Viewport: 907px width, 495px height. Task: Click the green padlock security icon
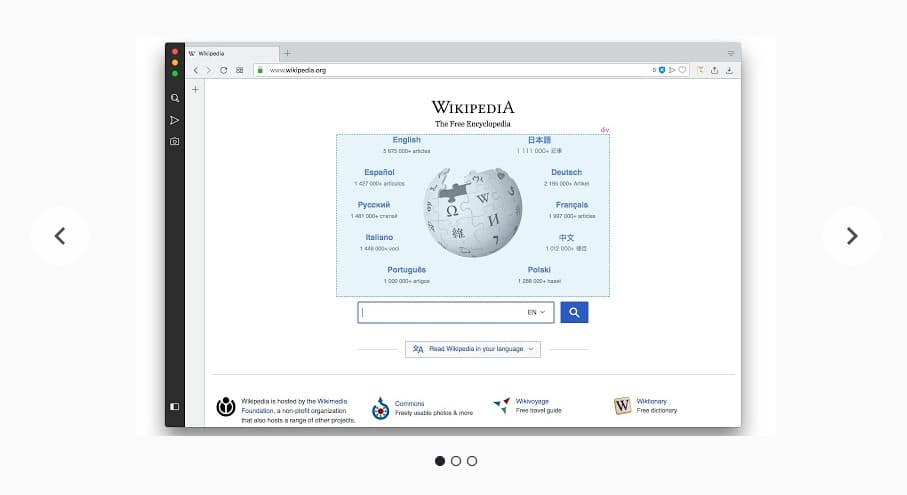pyautogui.click(x=260, y=70)
